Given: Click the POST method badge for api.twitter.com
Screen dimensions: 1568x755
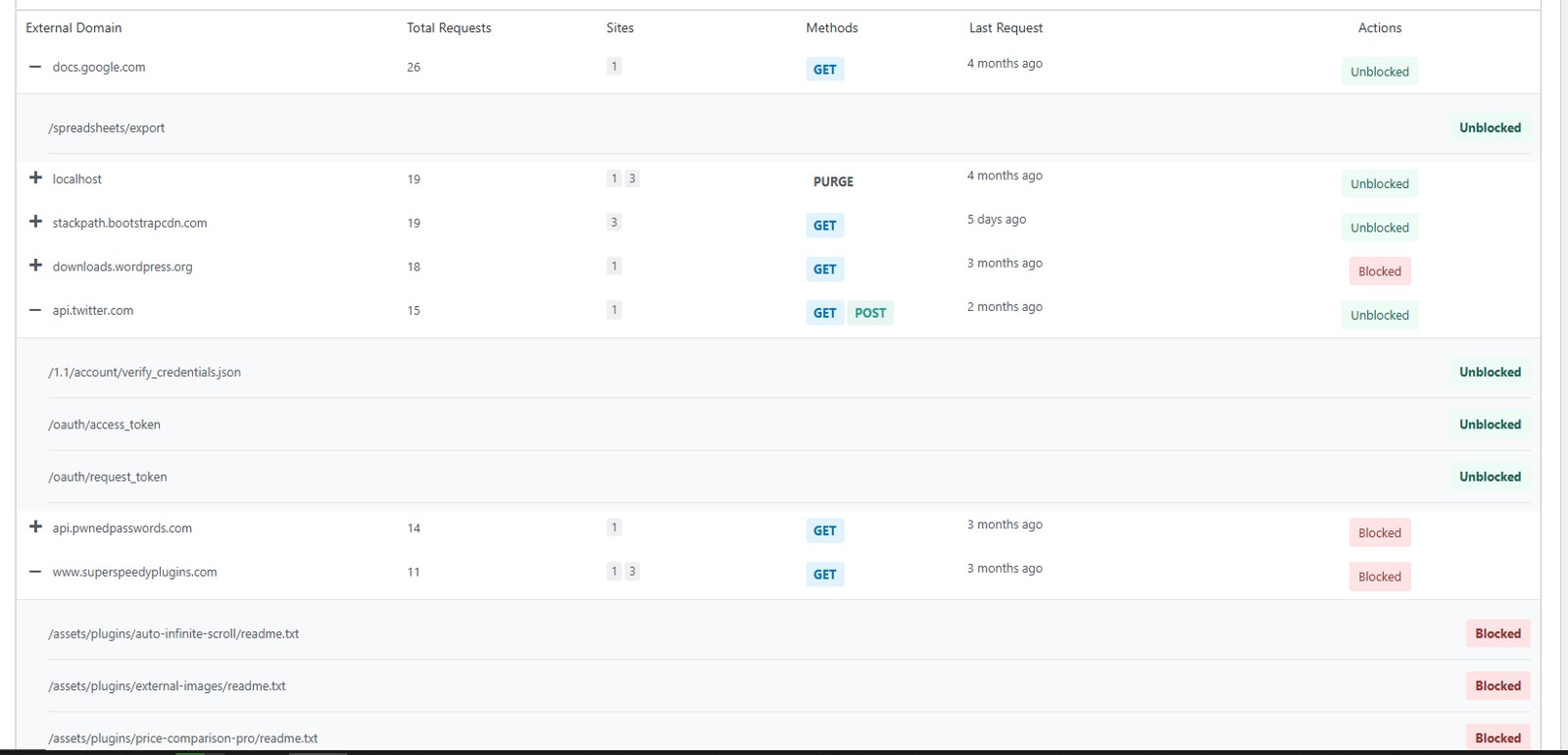Looking at the screenshot, I should [x=869, y=314].
